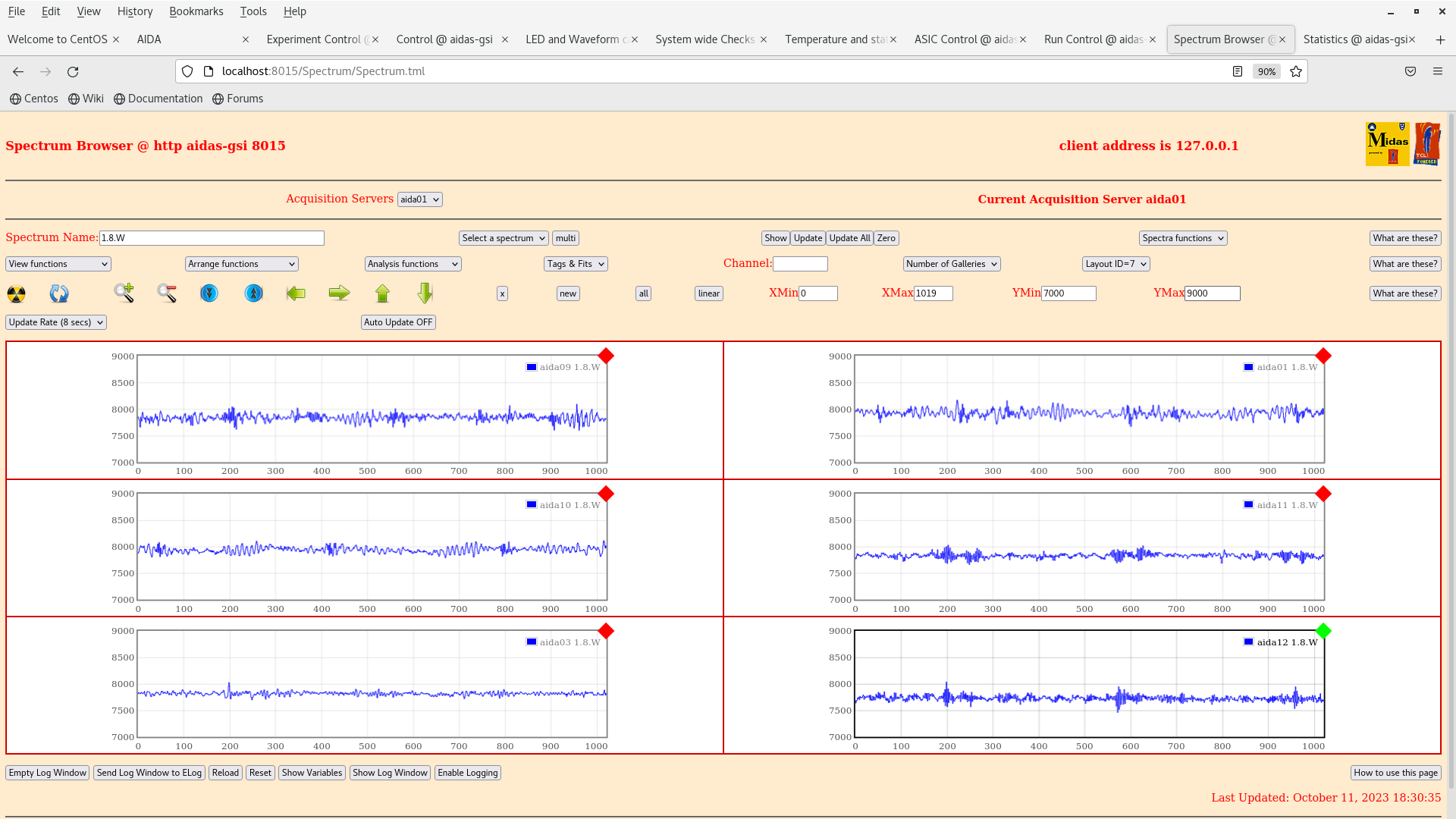Click the zoom out magnifier icon

(x=167, y=293)
